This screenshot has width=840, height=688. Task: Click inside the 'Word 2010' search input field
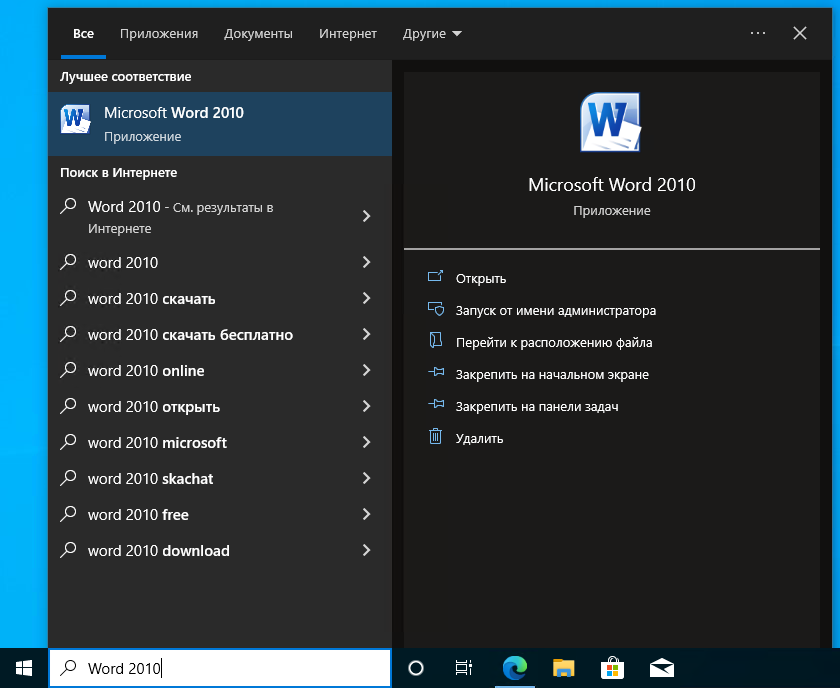coord(220,668)
